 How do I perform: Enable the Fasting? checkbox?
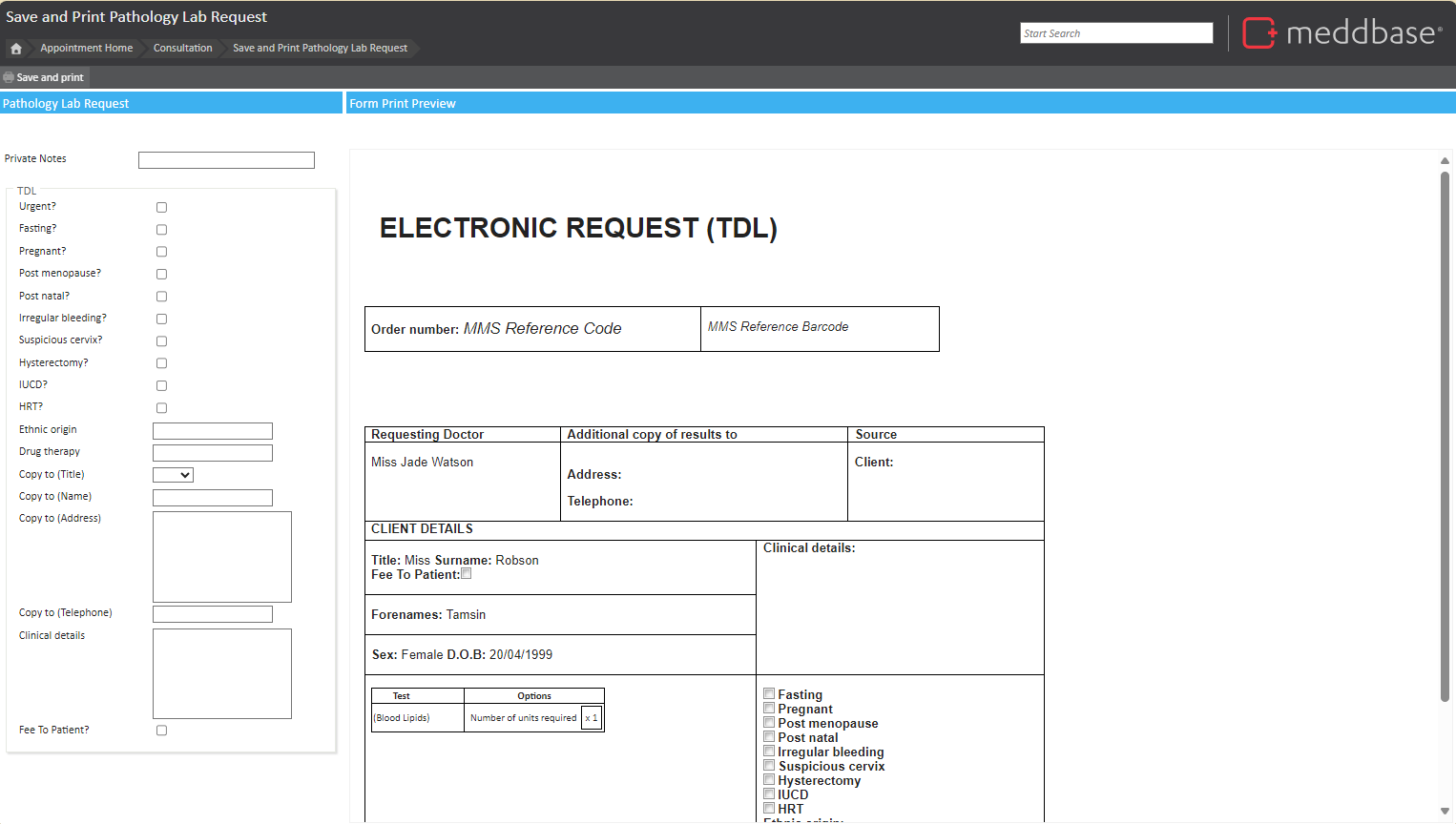tap(161, 230)
